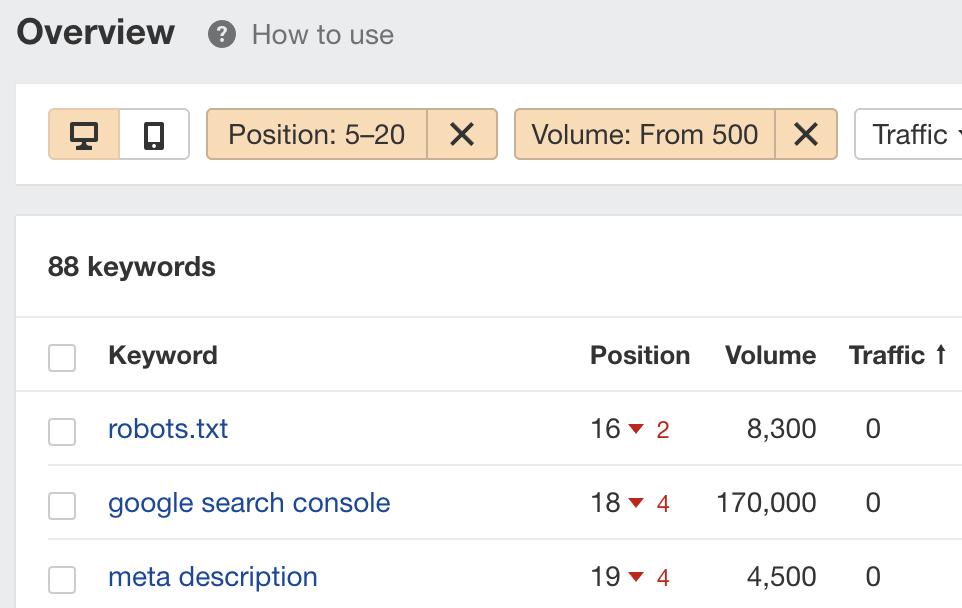Check the robots.txt row checkbox

61,429
